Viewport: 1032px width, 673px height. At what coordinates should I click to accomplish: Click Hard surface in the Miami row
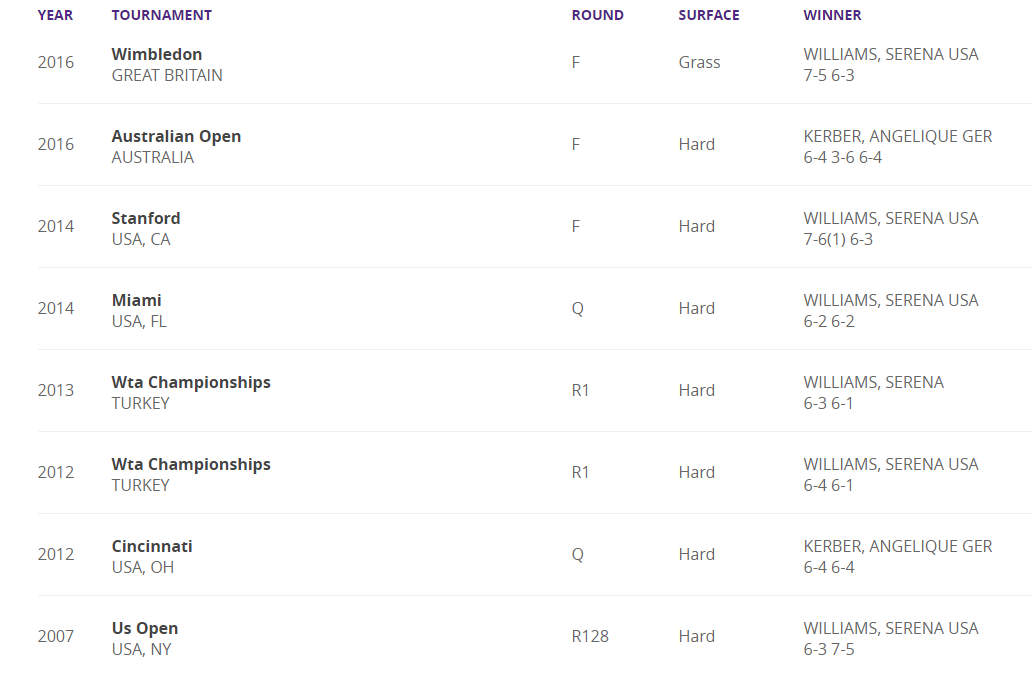click(697, 309)
